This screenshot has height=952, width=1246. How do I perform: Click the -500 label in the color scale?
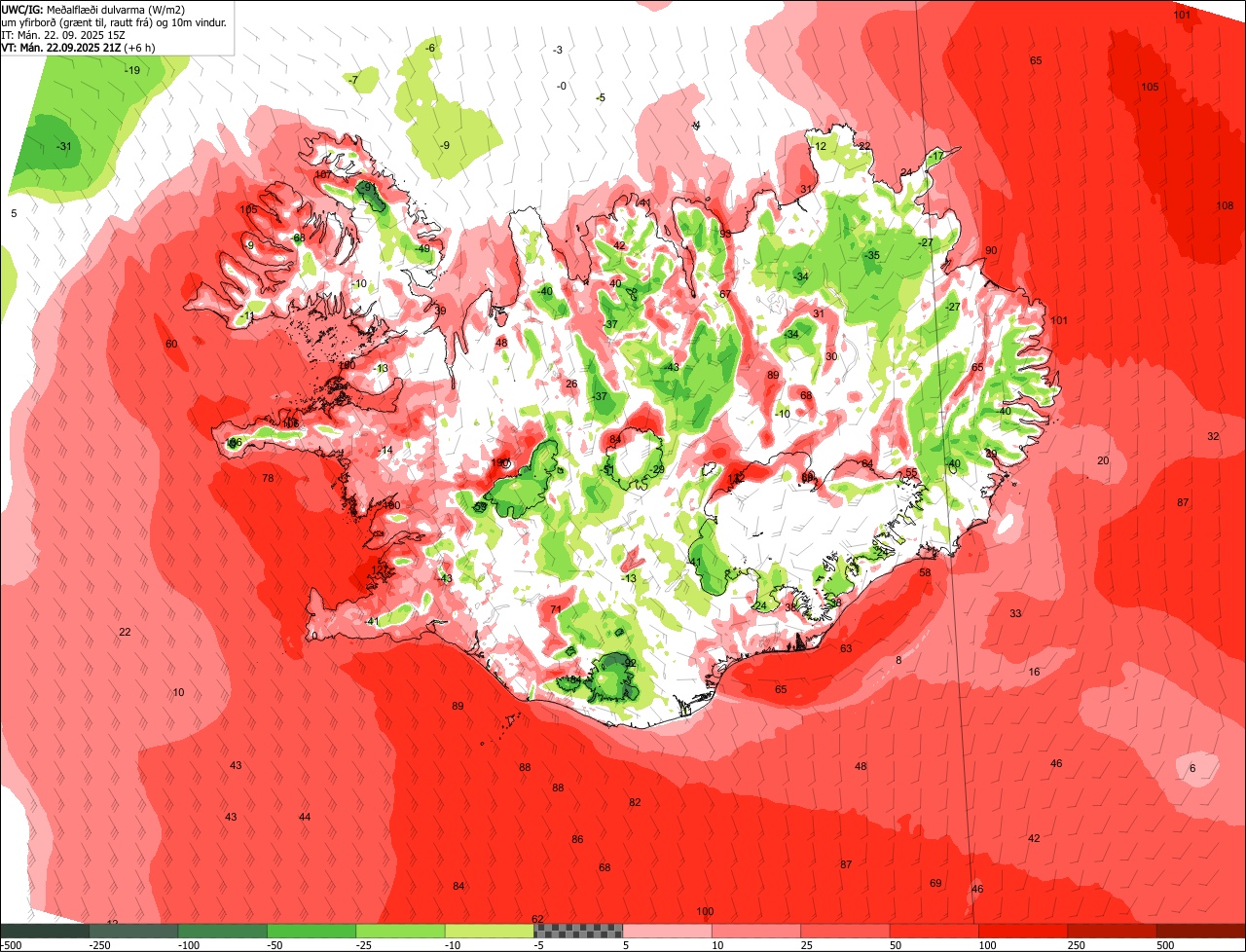pos(11,945)
